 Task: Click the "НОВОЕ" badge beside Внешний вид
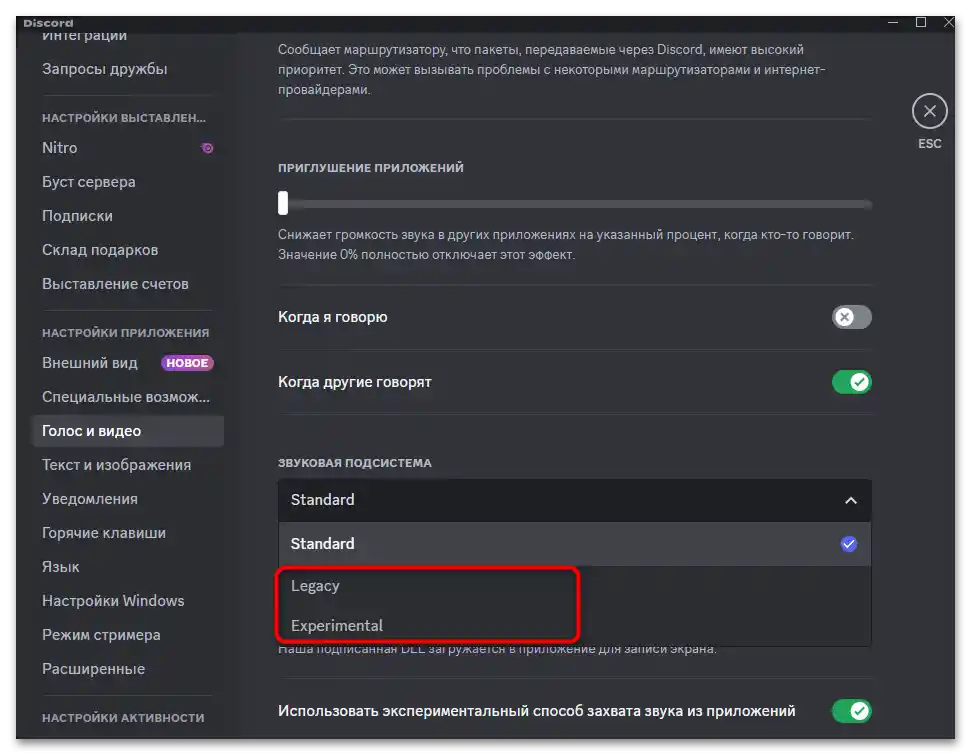pyautogui.click(x=187, y=363)
